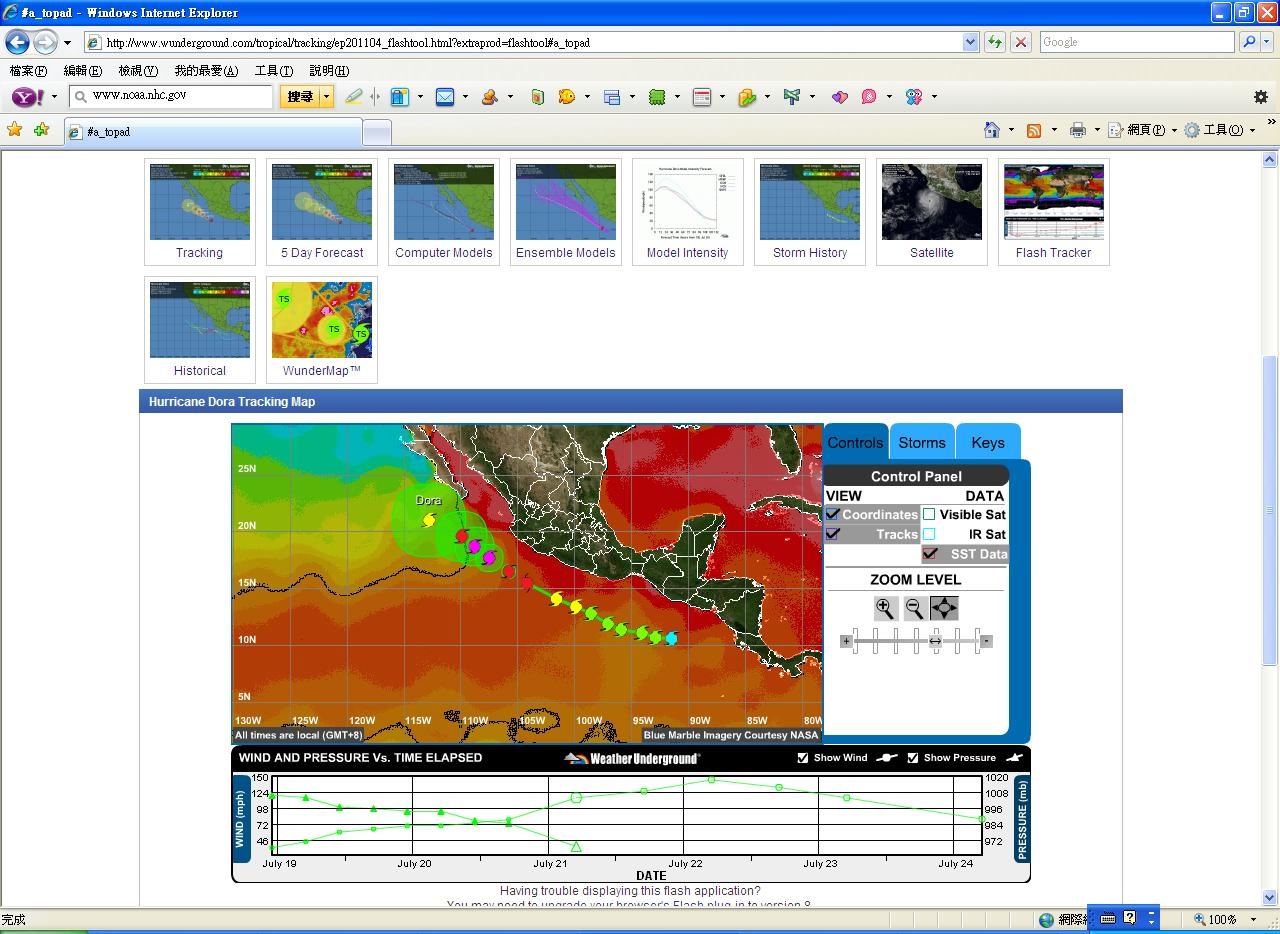Image resolution: width=1280 pixels, height=934 pixels.
Task: Click the calendar icon in Yahoo toolbar
Action: [x=702, y=97]
